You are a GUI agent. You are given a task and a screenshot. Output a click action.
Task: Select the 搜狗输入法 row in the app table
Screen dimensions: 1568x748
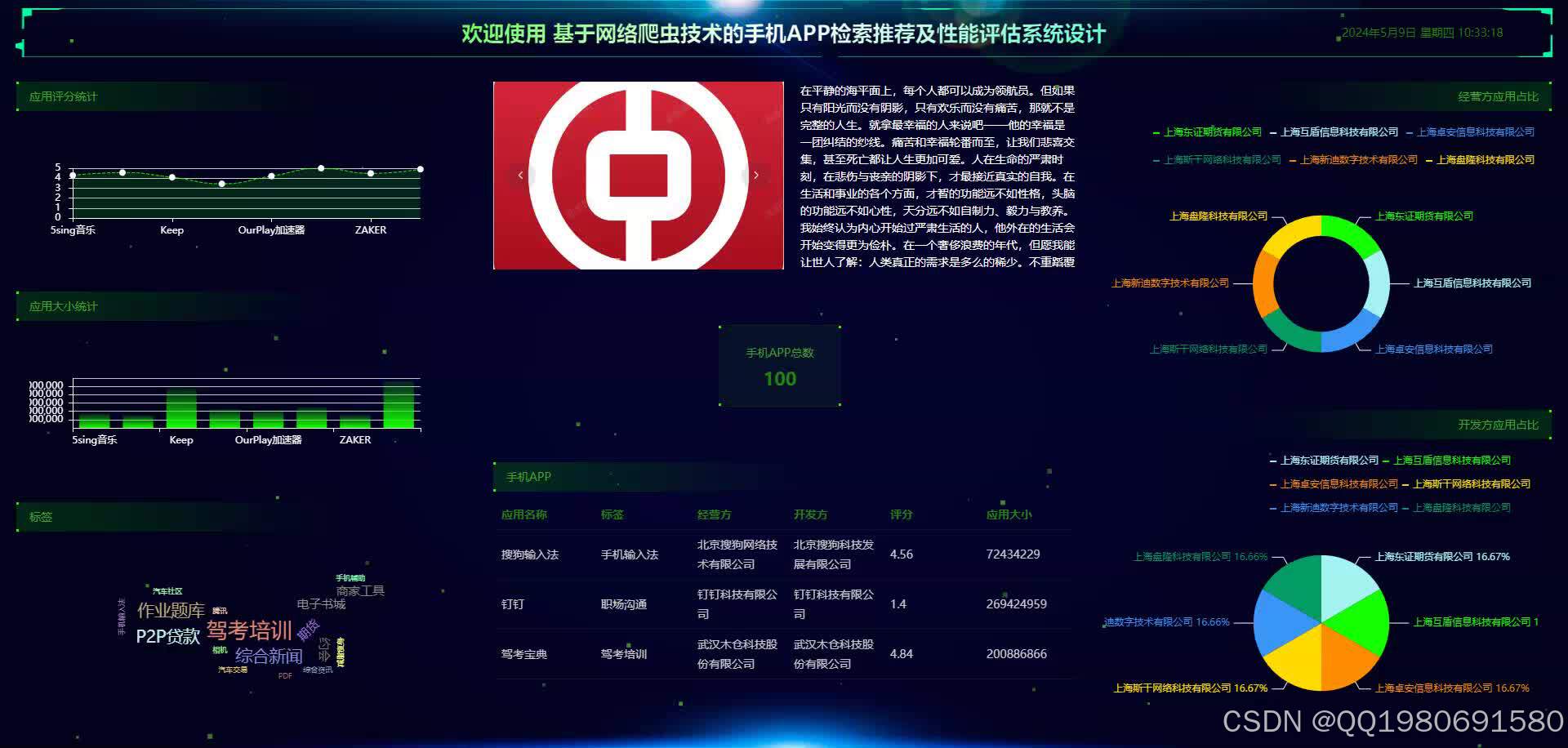pyautogui.click(x=531, y=554)
